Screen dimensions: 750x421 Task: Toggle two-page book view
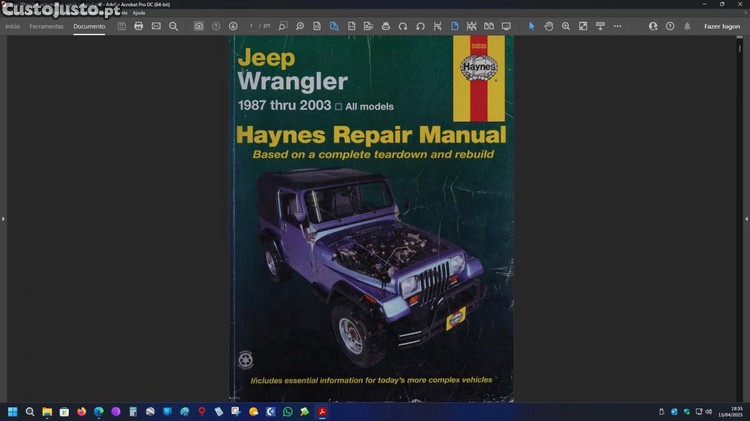[488, 26]
